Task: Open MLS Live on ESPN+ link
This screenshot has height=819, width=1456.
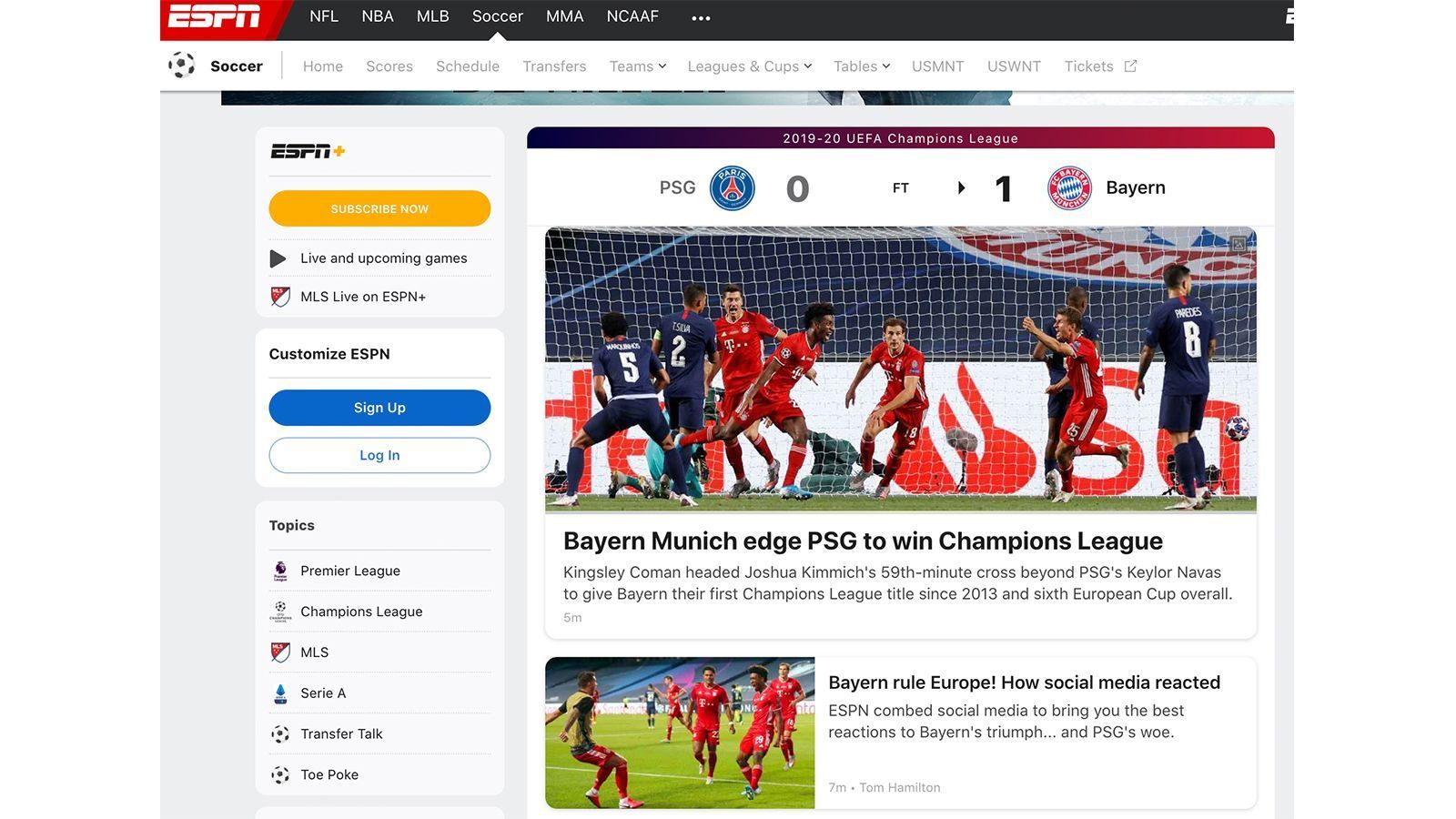Action: [x=363, y=297]
